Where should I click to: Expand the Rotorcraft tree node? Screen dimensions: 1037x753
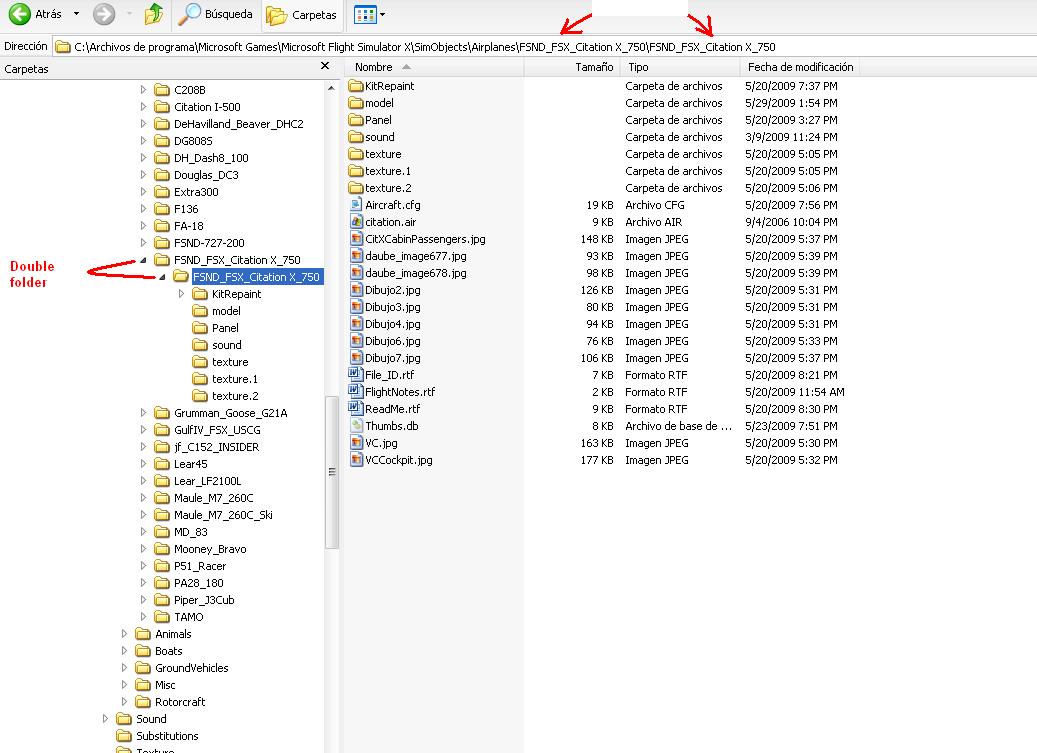click(x=124, y=701)
